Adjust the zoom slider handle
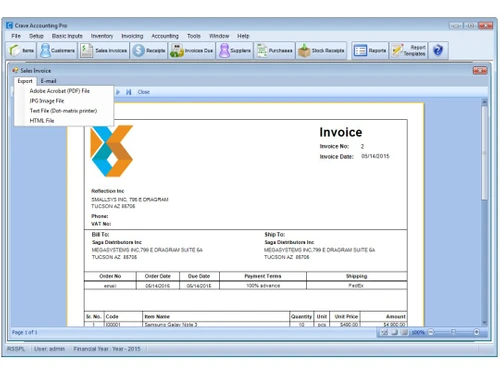Screen dimensions: 500x375 453,332
